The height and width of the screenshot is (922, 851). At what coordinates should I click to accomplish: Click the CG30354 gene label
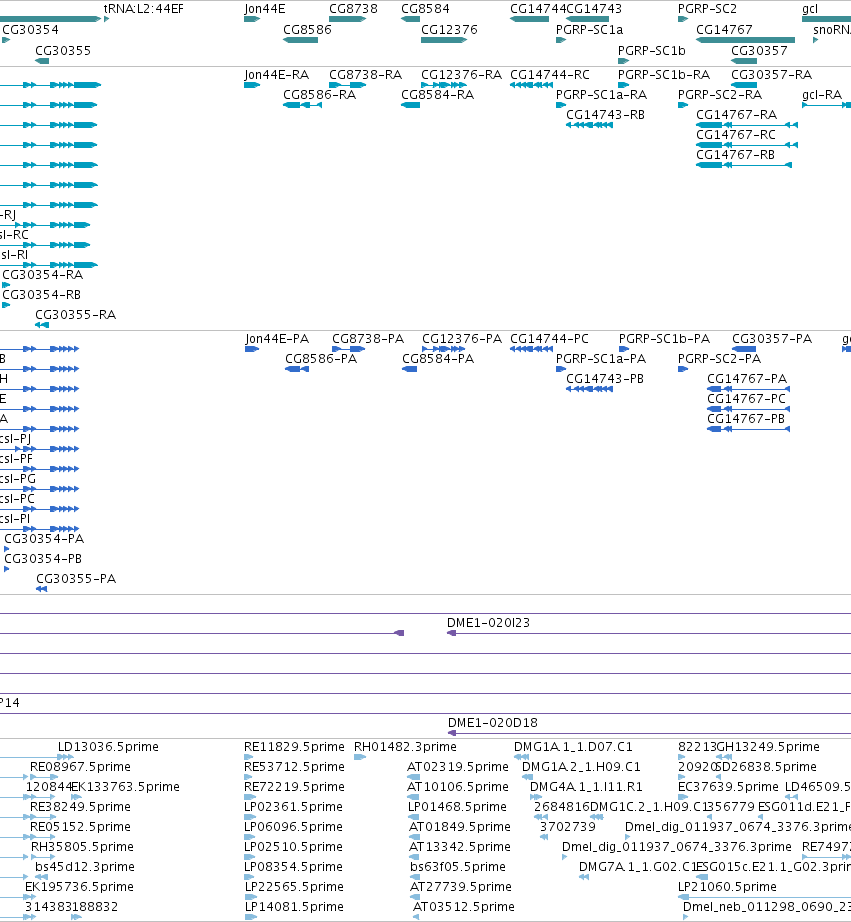pos(31,30)
